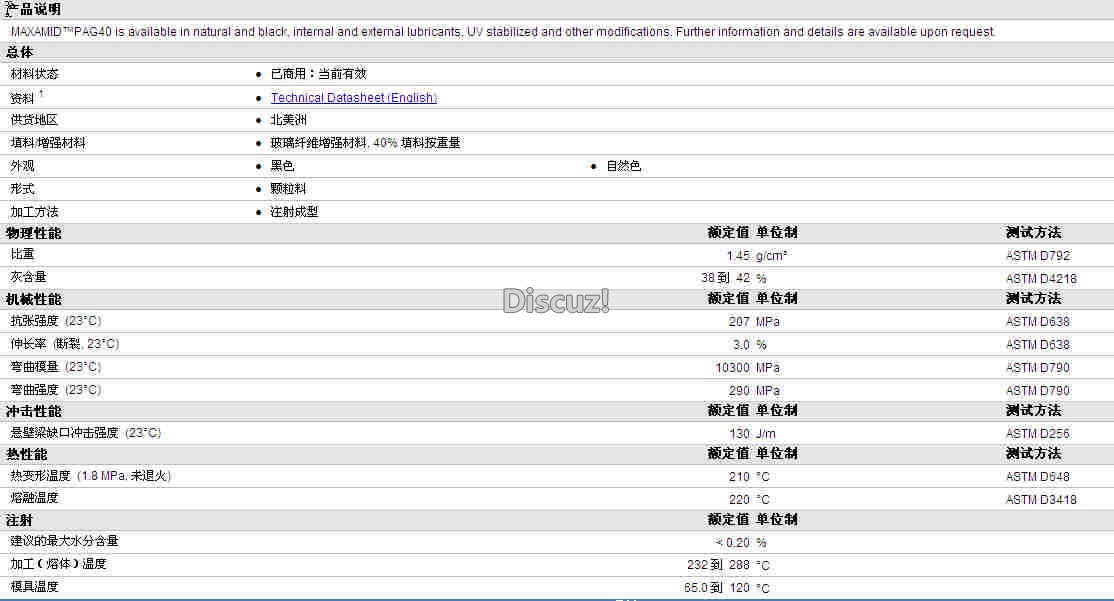
Task: Open the Technical Datasheet (English) link
Action: [x=353, y=97]
